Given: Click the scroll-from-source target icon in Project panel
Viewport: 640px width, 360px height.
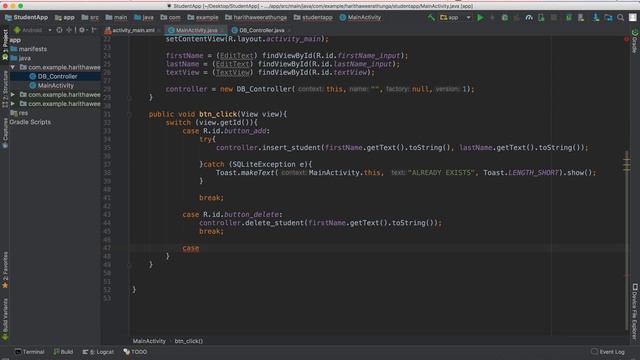Looking at the screenshot, I should [59, 30].
